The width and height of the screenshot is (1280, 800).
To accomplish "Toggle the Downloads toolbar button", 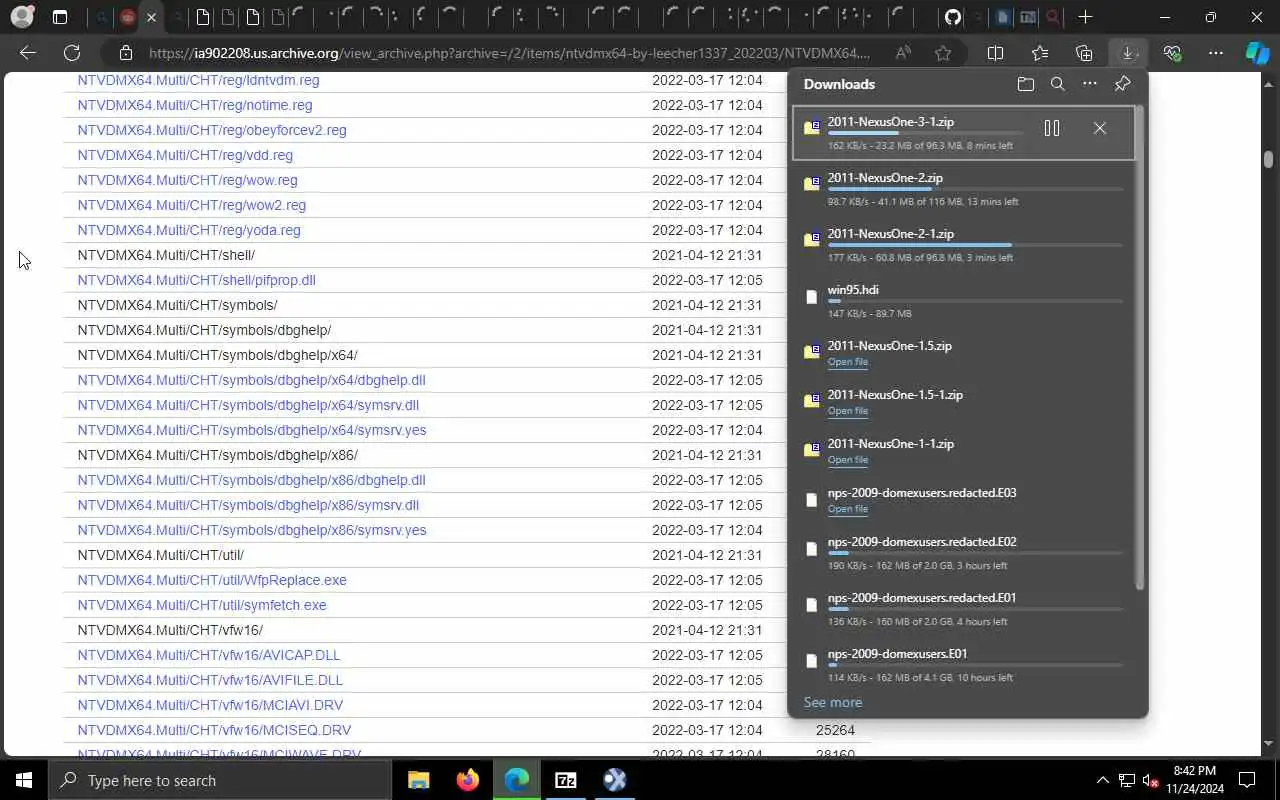I will 1128,53.
